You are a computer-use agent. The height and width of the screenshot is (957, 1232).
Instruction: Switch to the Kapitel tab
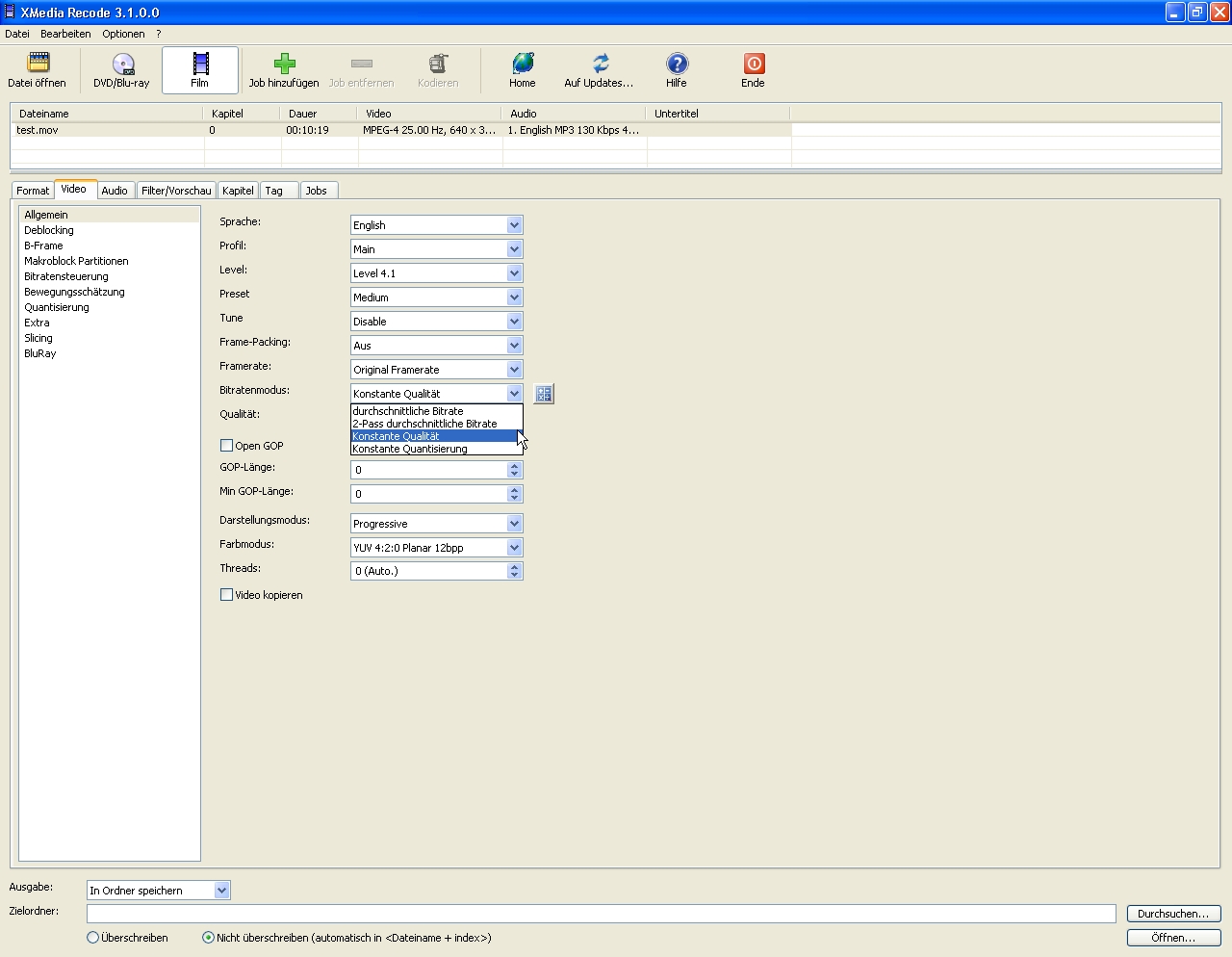(238, 191)
